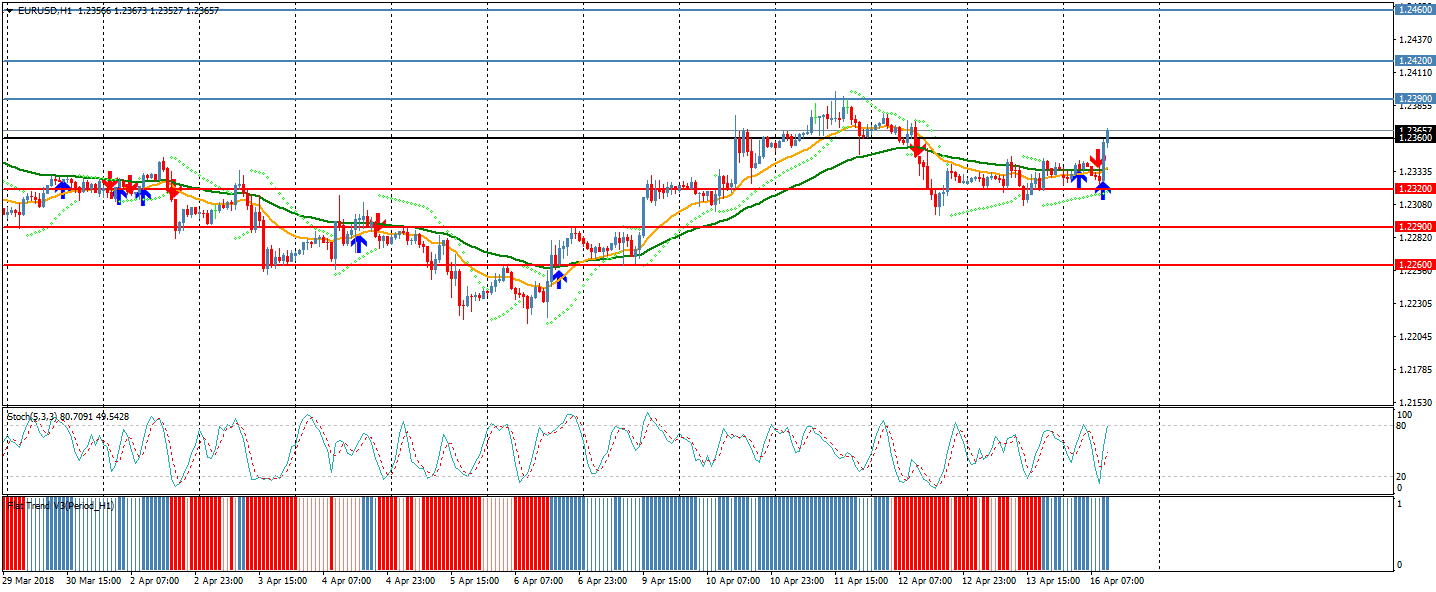Open the EURUSD,H1 chart title dropdown arrow
Screen dimensions: 1436x592
pos(9,10)
